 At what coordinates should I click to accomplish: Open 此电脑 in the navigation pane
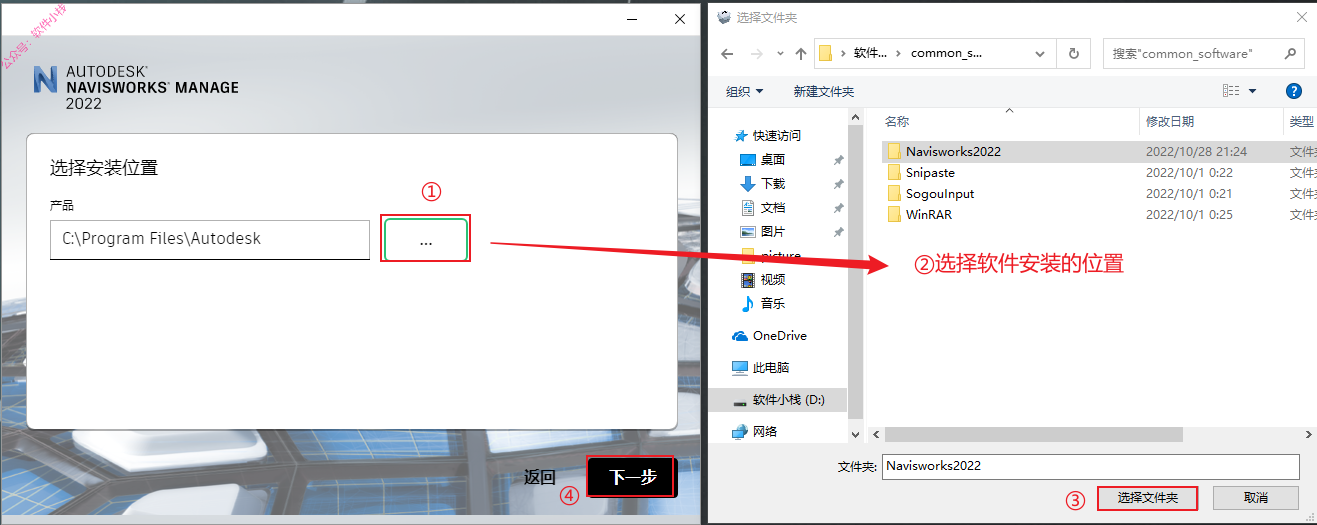771,368
